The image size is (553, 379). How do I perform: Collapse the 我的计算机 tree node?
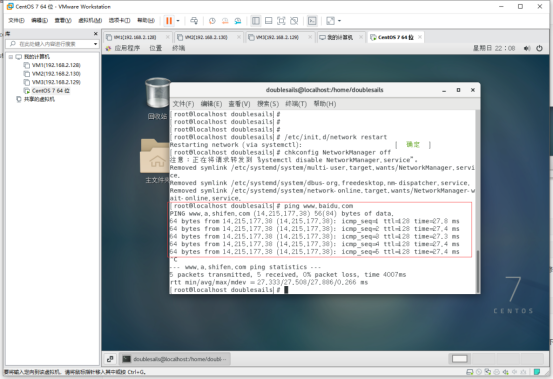point(11,57)
